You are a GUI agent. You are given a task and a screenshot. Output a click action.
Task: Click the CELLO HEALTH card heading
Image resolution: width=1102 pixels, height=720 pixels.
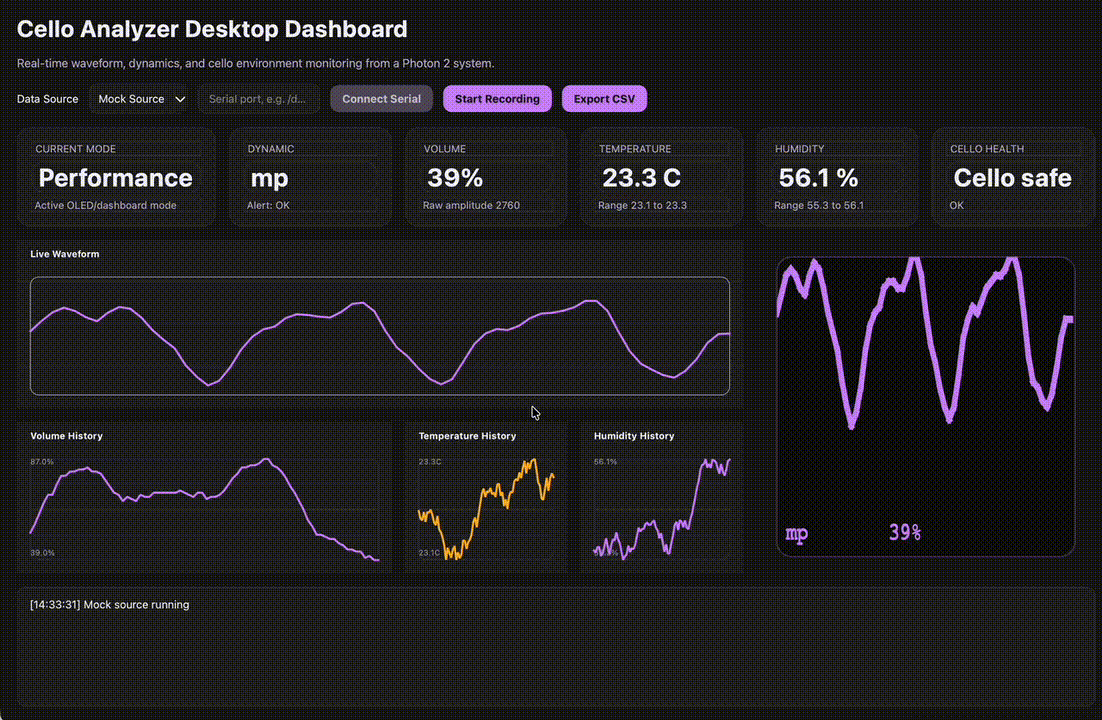pyautogui.click(x=987, y=149)
